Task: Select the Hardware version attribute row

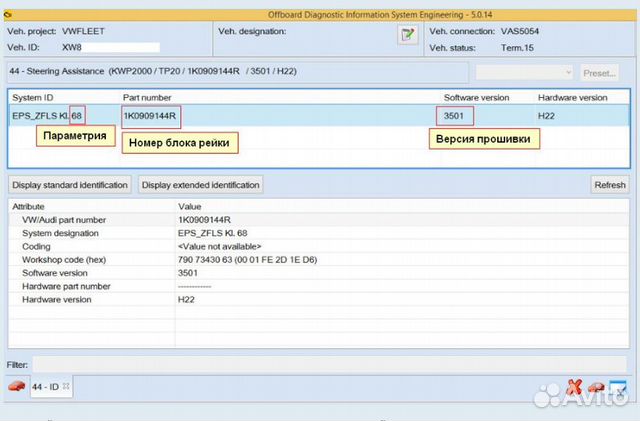Action: coord(318,299)
